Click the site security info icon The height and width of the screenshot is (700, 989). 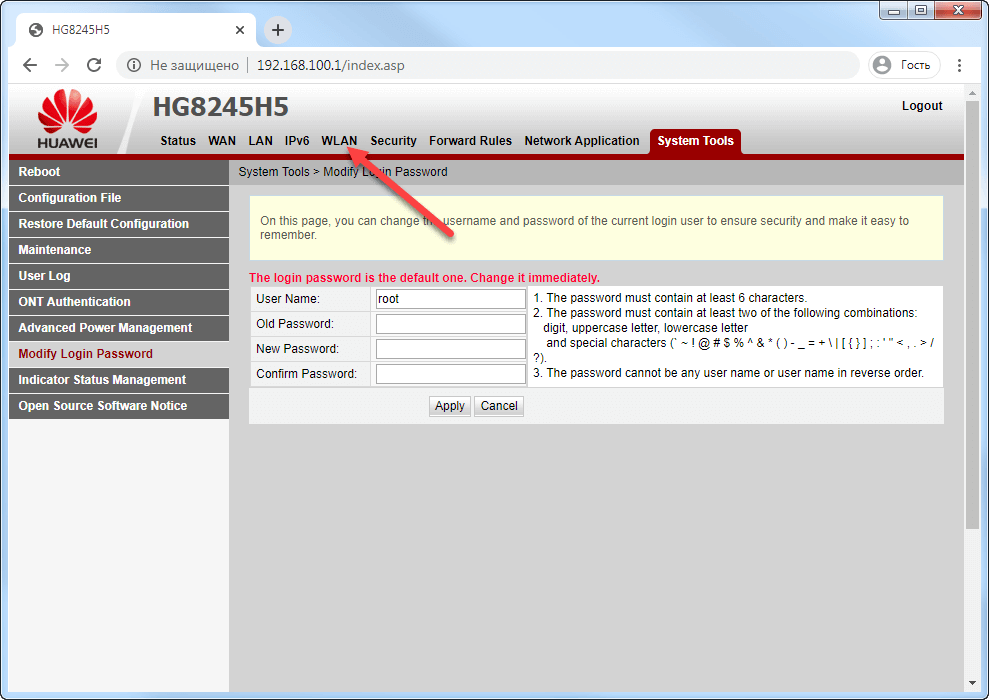(x=134, y=65)
